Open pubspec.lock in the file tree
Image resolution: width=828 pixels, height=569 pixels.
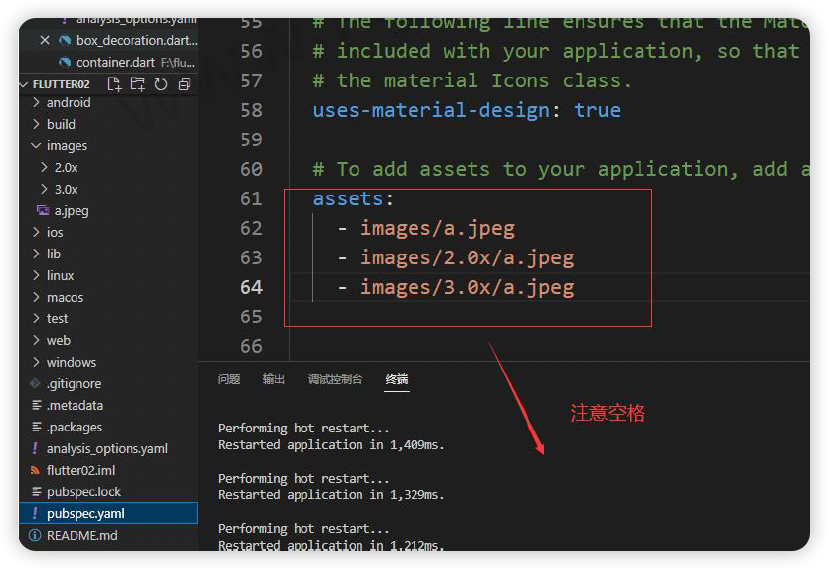pos(83,492)
